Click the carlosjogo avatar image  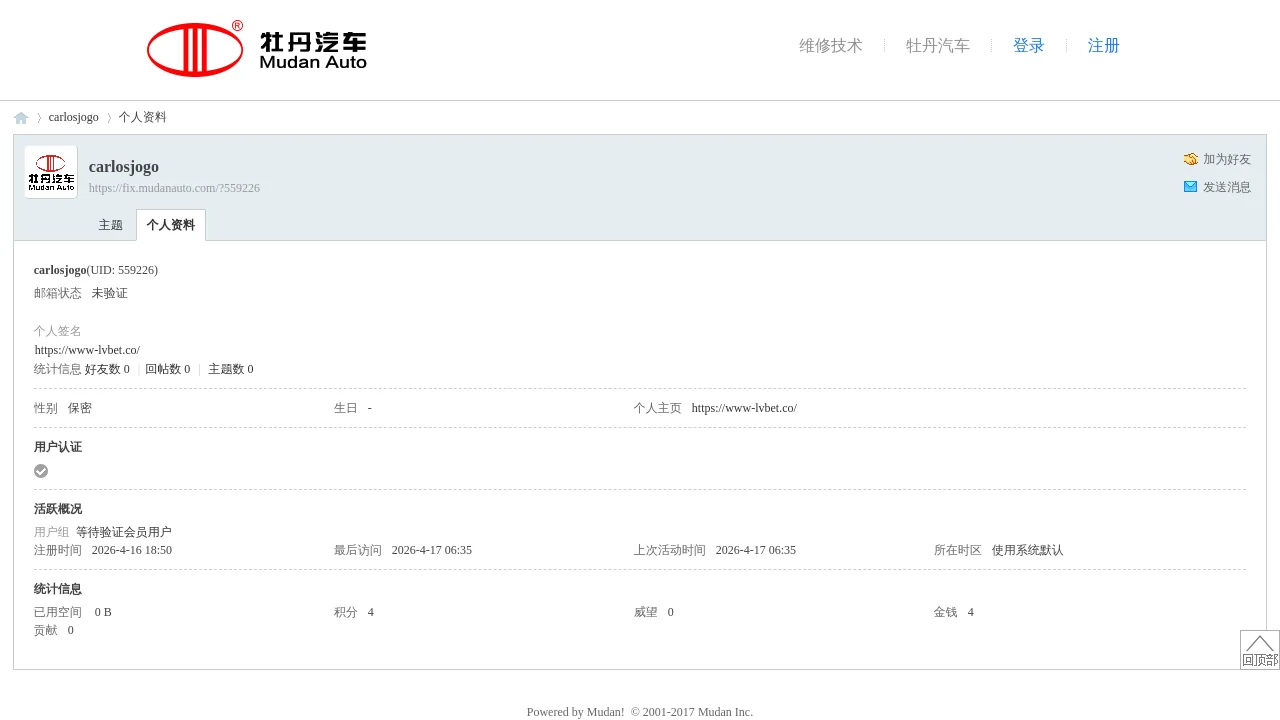pos(51,172)
